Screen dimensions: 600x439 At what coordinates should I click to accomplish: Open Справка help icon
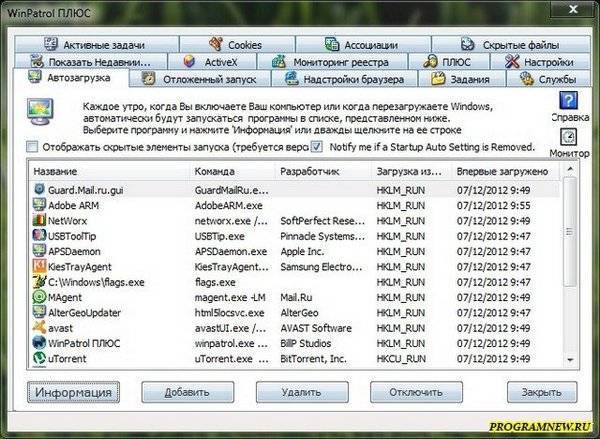[569, 100]
